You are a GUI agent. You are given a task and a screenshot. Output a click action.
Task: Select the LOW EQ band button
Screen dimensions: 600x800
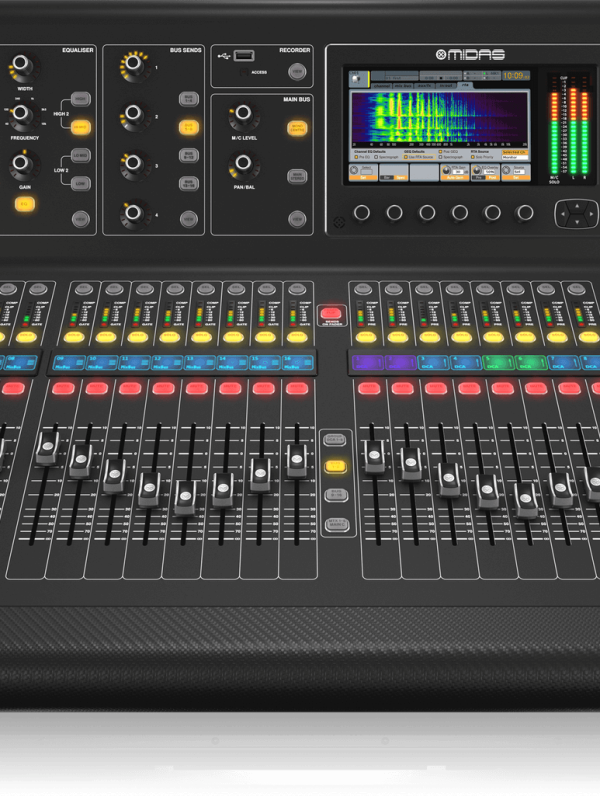81,183
